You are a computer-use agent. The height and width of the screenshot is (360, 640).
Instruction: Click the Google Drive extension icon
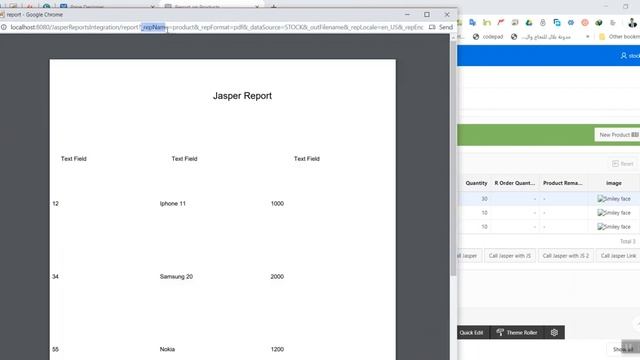point(529,22)
